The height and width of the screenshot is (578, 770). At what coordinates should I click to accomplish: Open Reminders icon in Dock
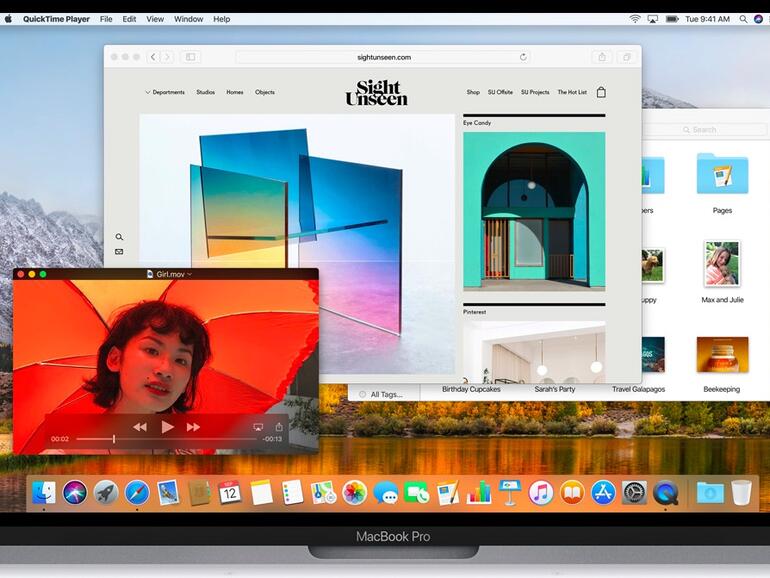pos(292,493)
